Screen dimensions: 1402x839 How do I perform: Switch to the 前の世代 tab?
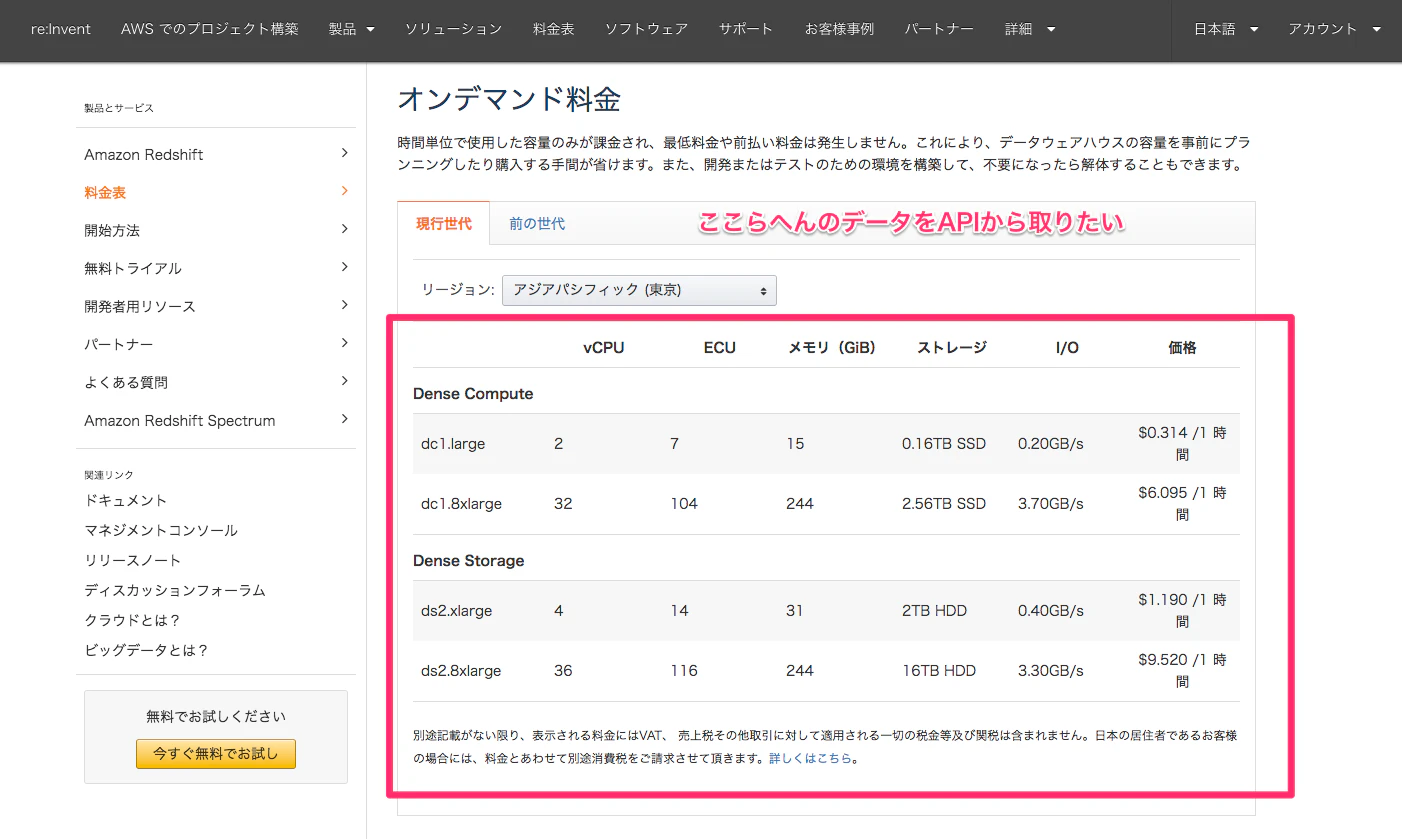537,224
